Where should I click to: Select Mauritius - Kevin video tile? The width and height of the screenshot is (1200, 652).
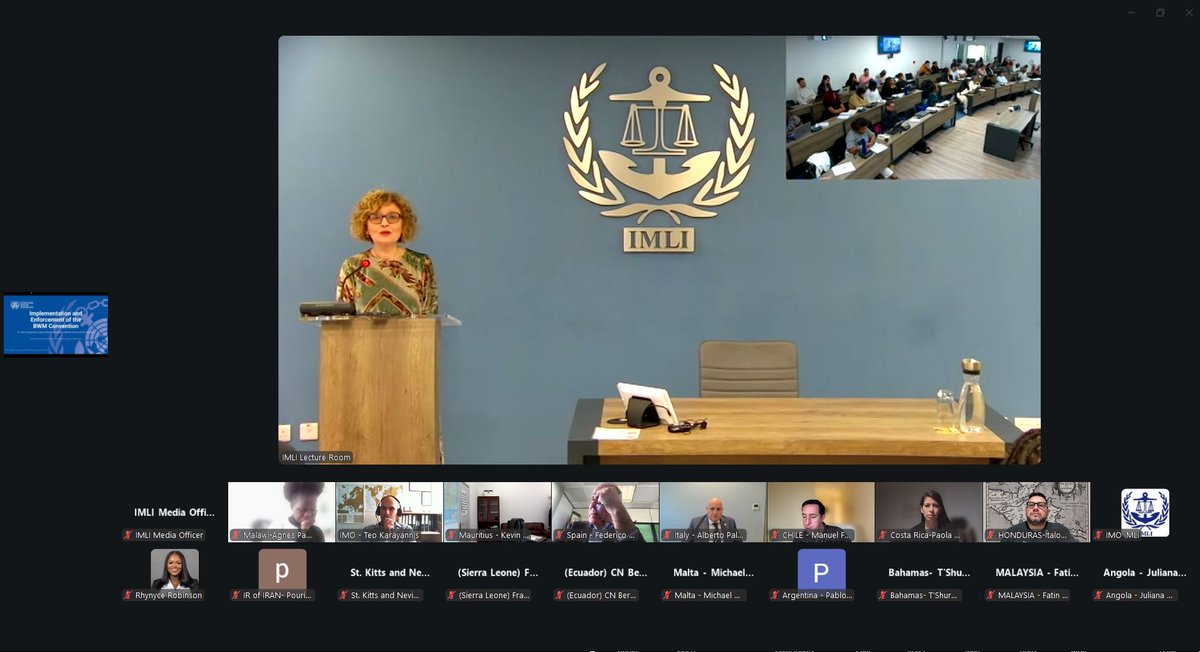coord(498,512)
